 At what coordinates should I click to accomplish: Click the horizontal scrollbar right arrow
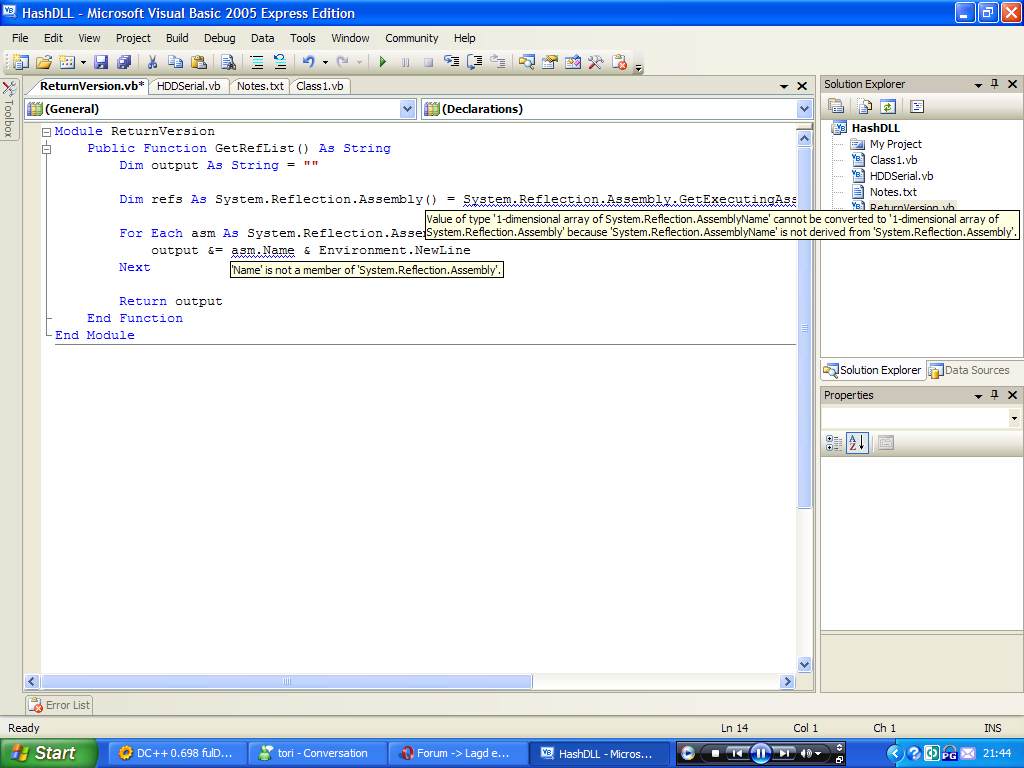point(788,681)
